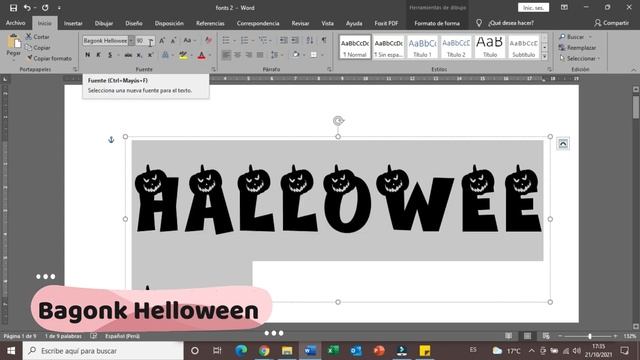This screenshot has height=360, width=640.
Task: Open layout options icon beside the text box
Action: click(x=563, y=144)
